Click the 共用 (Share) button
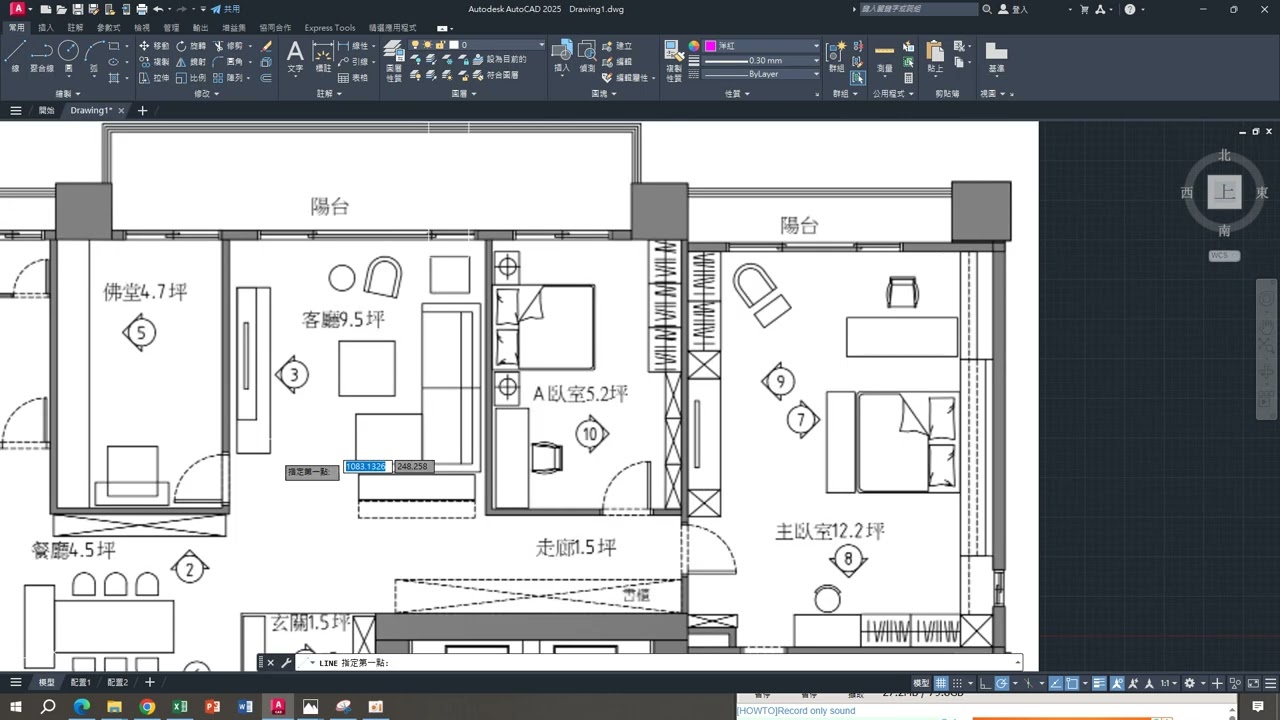 225,9
